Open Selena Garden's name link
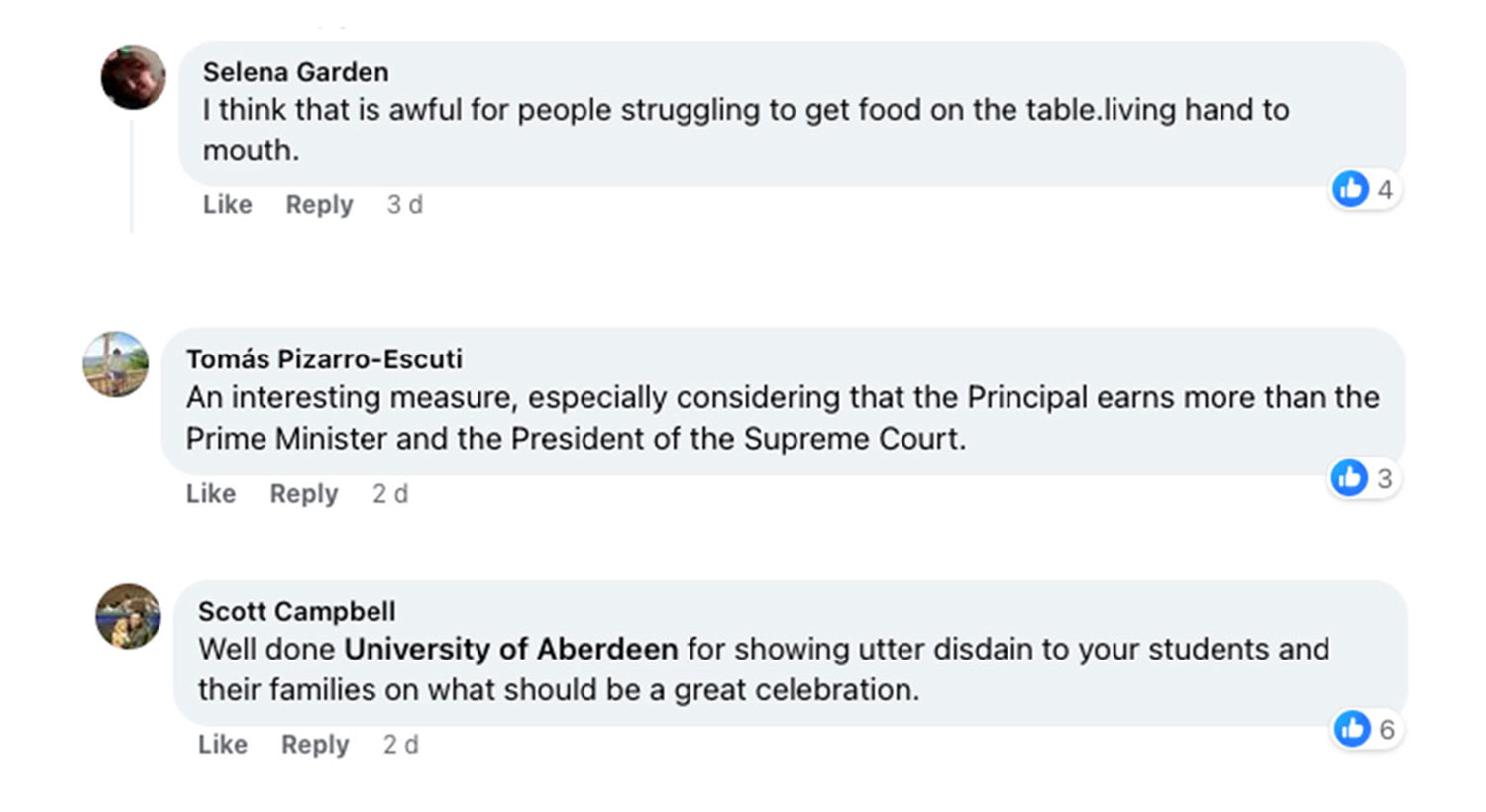 pos(296,72)
